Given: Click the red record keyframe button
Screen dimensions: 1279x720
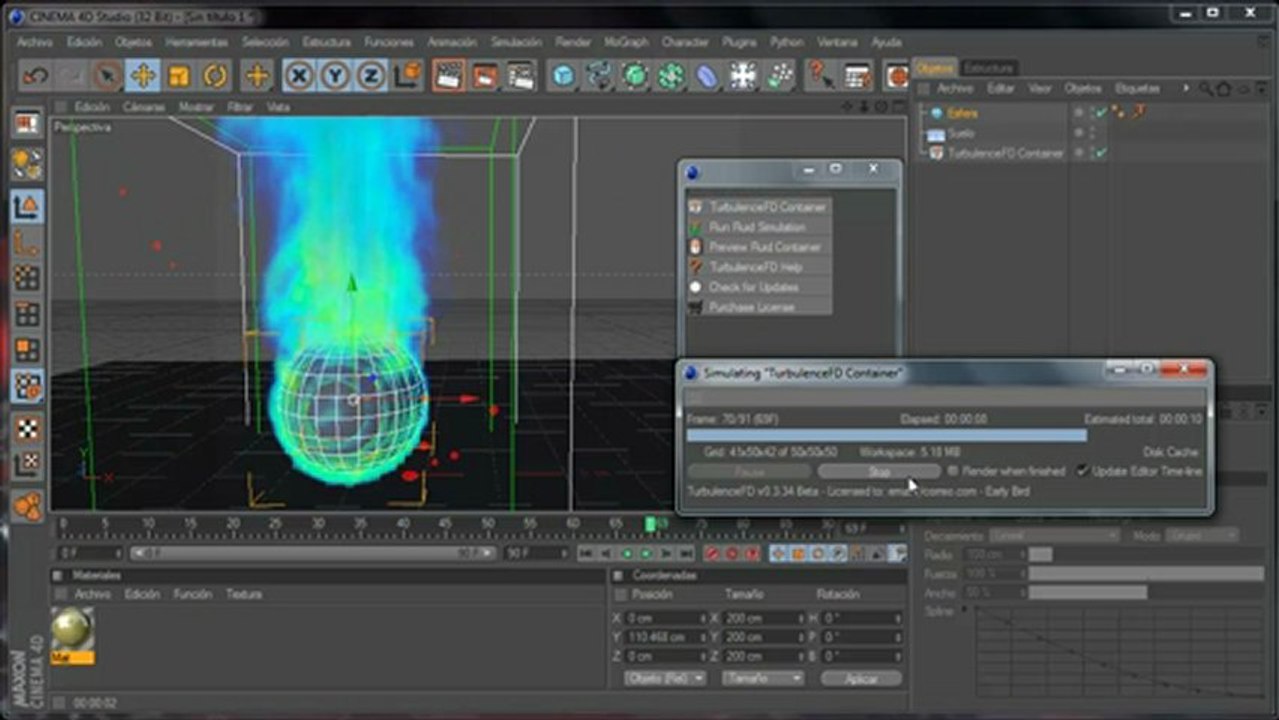Looking at the screenshot, I should (x=713, y=553).
